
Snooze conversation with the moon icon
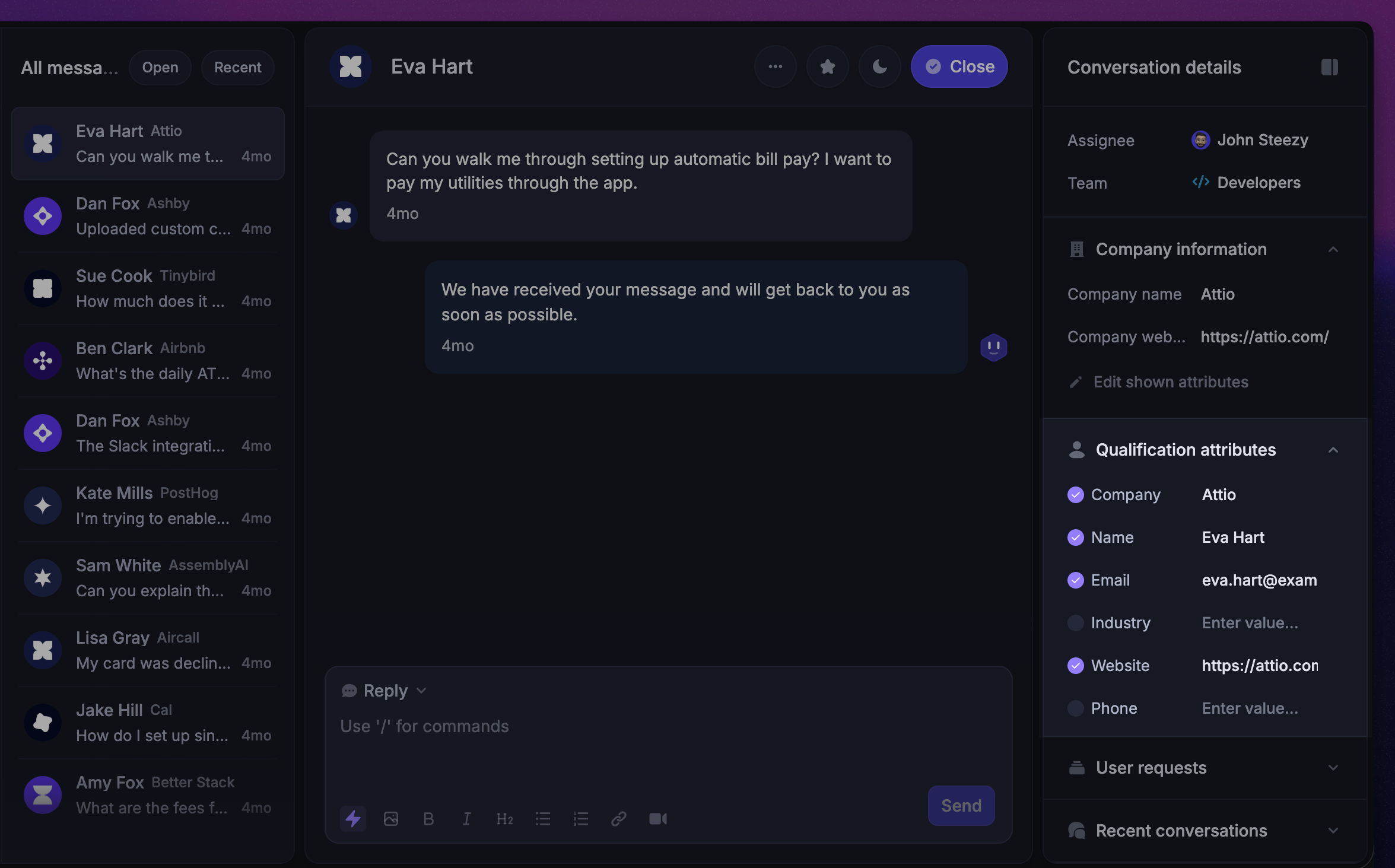point(879,66)
